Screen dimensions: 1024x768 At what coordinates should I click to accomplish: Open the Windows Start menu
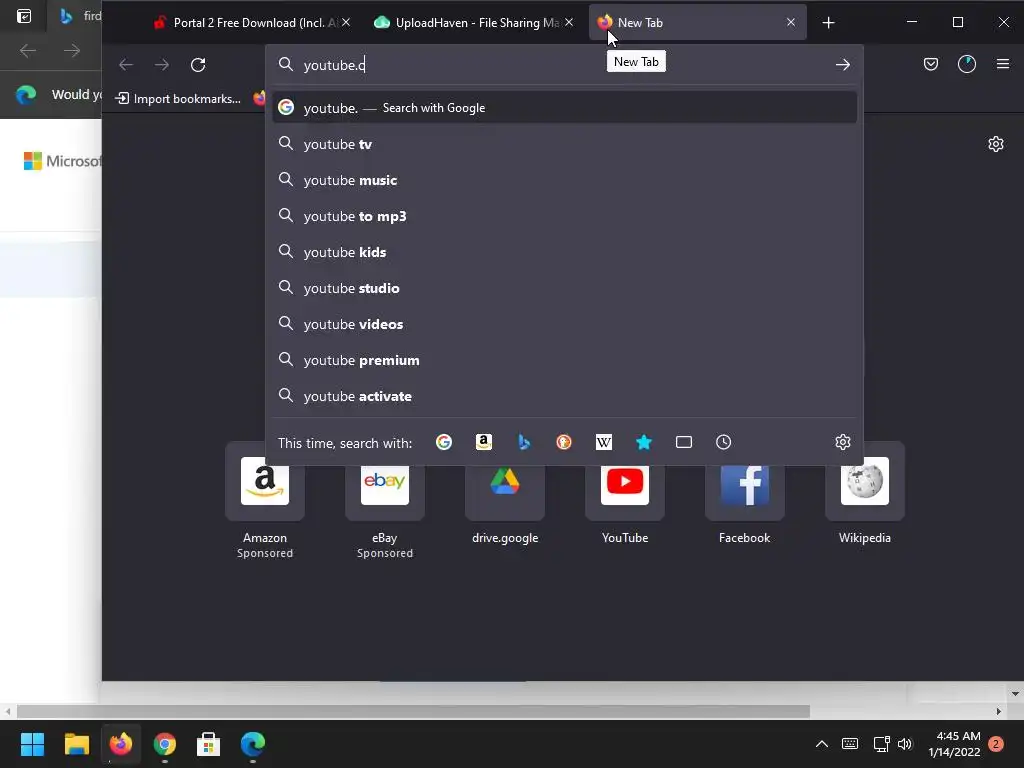(32, 744)
